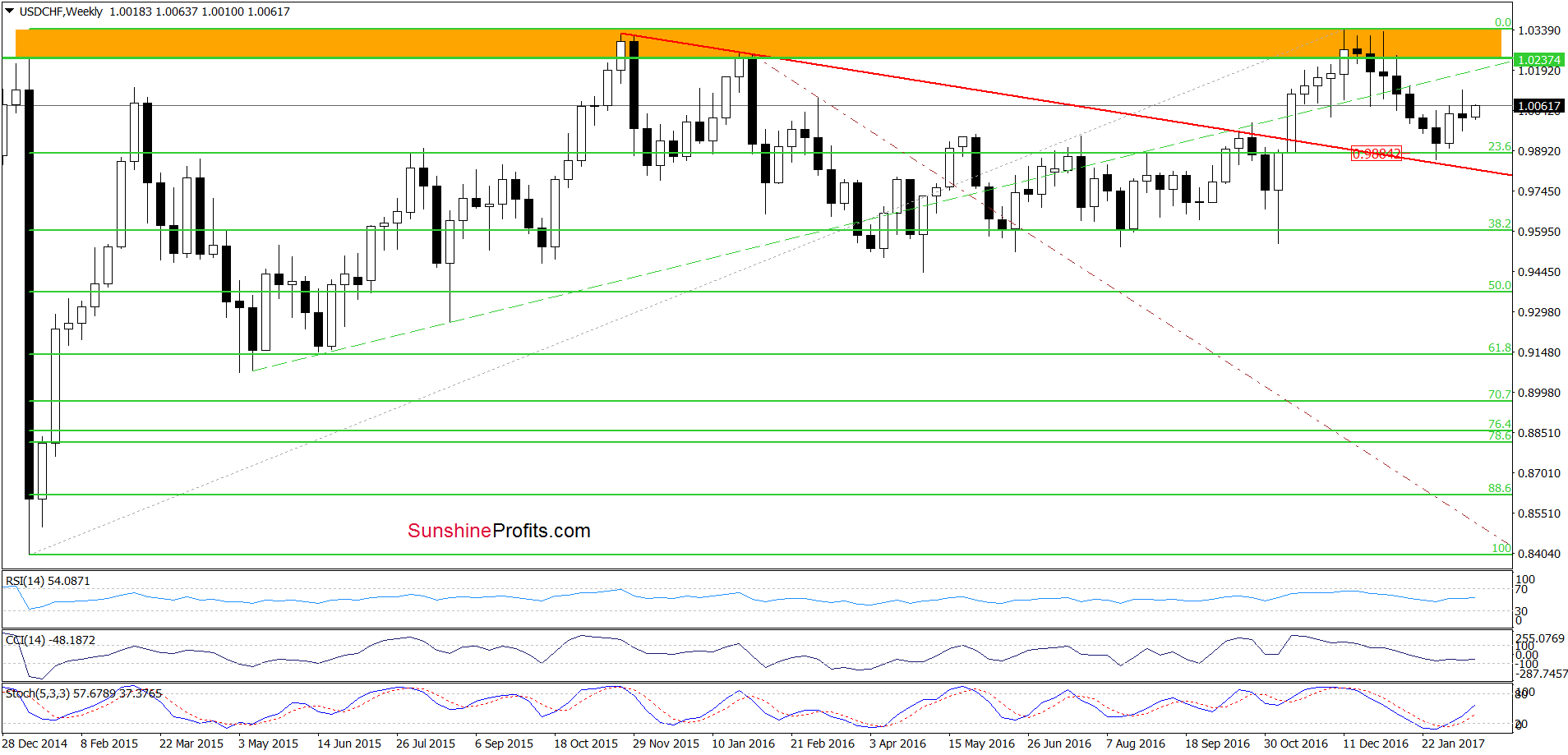Click the 0.88510 price axis value
Image resolution: width=1568 pixels, height=755 pixels.
coord(1538,433)
